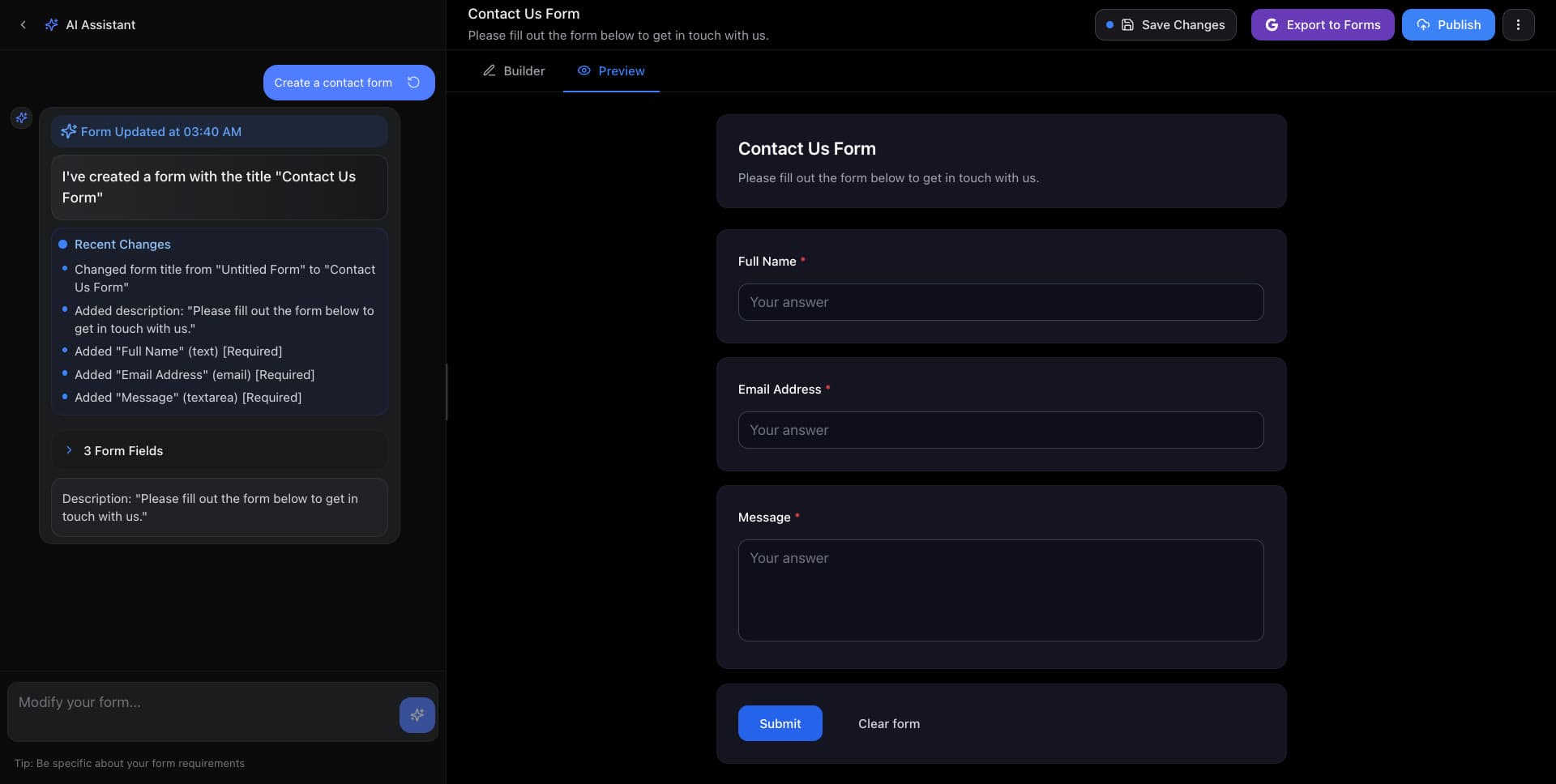The width and height of the screenshot is (1556, 784).
Task: Click 'Added "Full Name" (text) [Required]' entry
Action: (178, 352)
